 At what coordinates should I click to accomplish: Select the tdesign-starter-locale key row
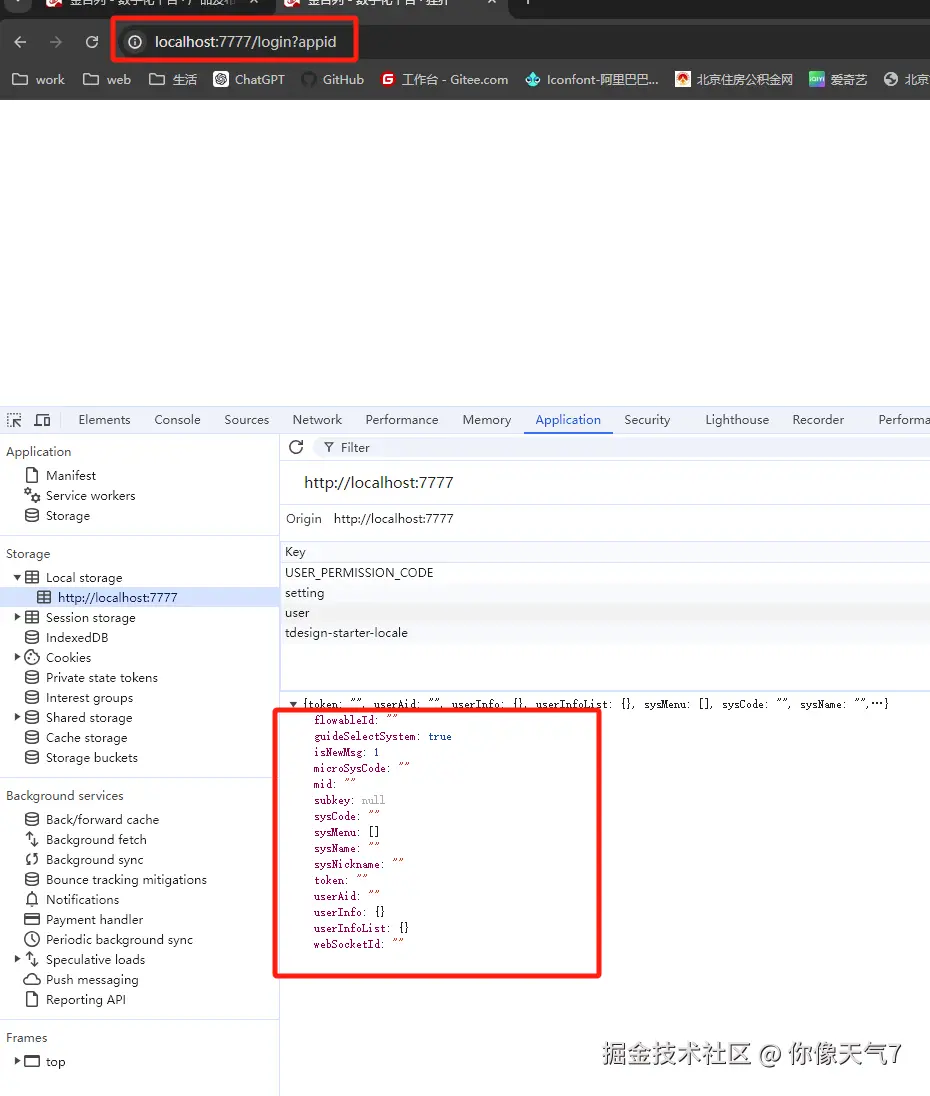[x=605, y=633]
